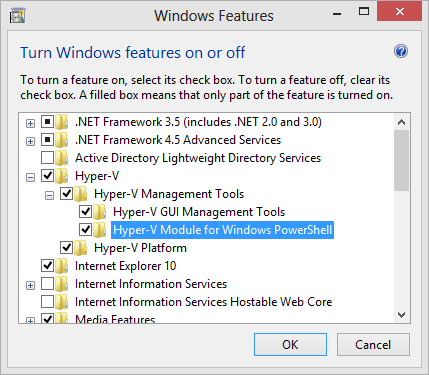Uncheck Hyper-V GUI Management Tools checkbox
Screen dimensions: 429x375
click(85, 212)
